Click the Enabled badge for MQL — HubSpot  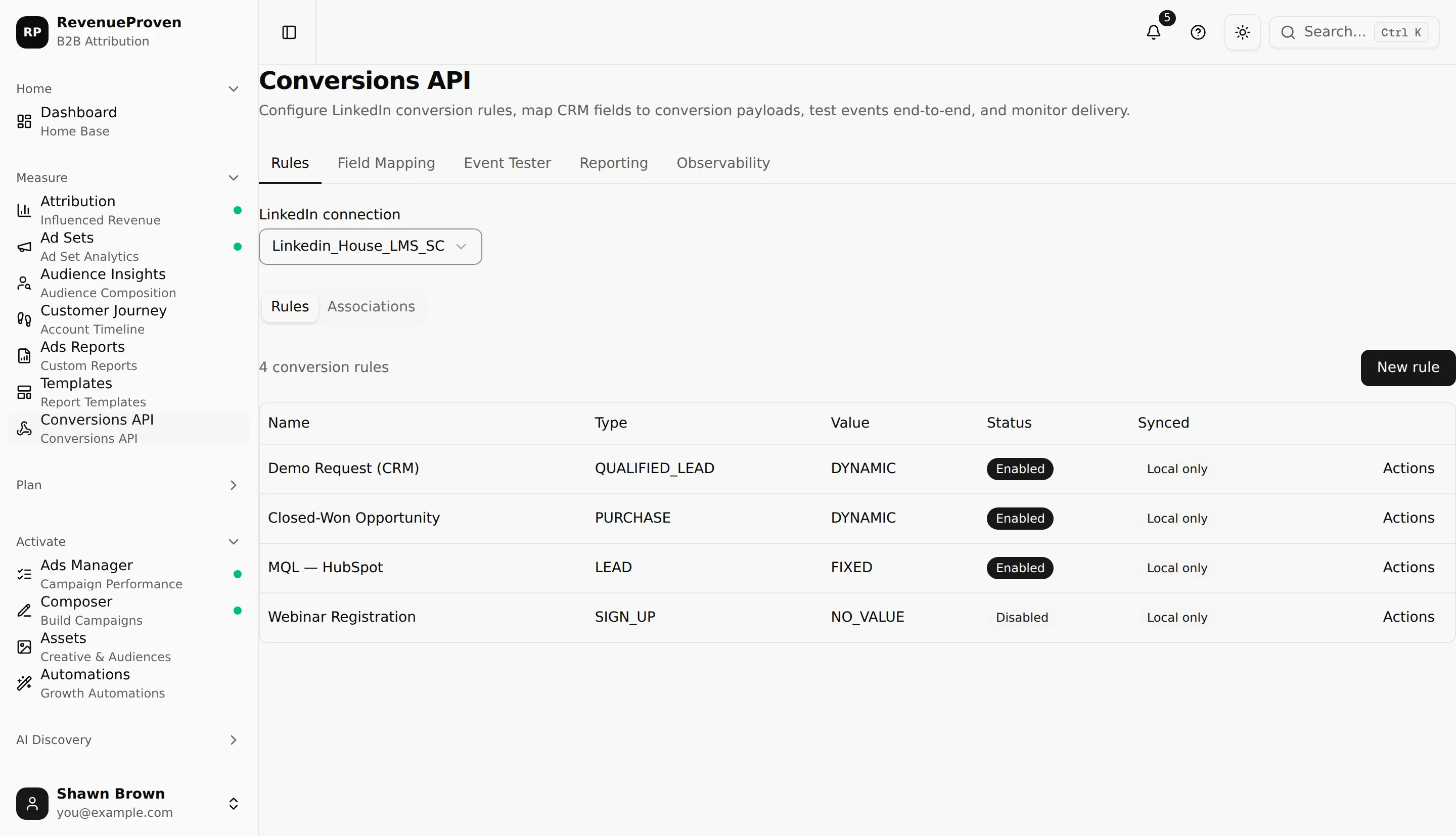1020,568
